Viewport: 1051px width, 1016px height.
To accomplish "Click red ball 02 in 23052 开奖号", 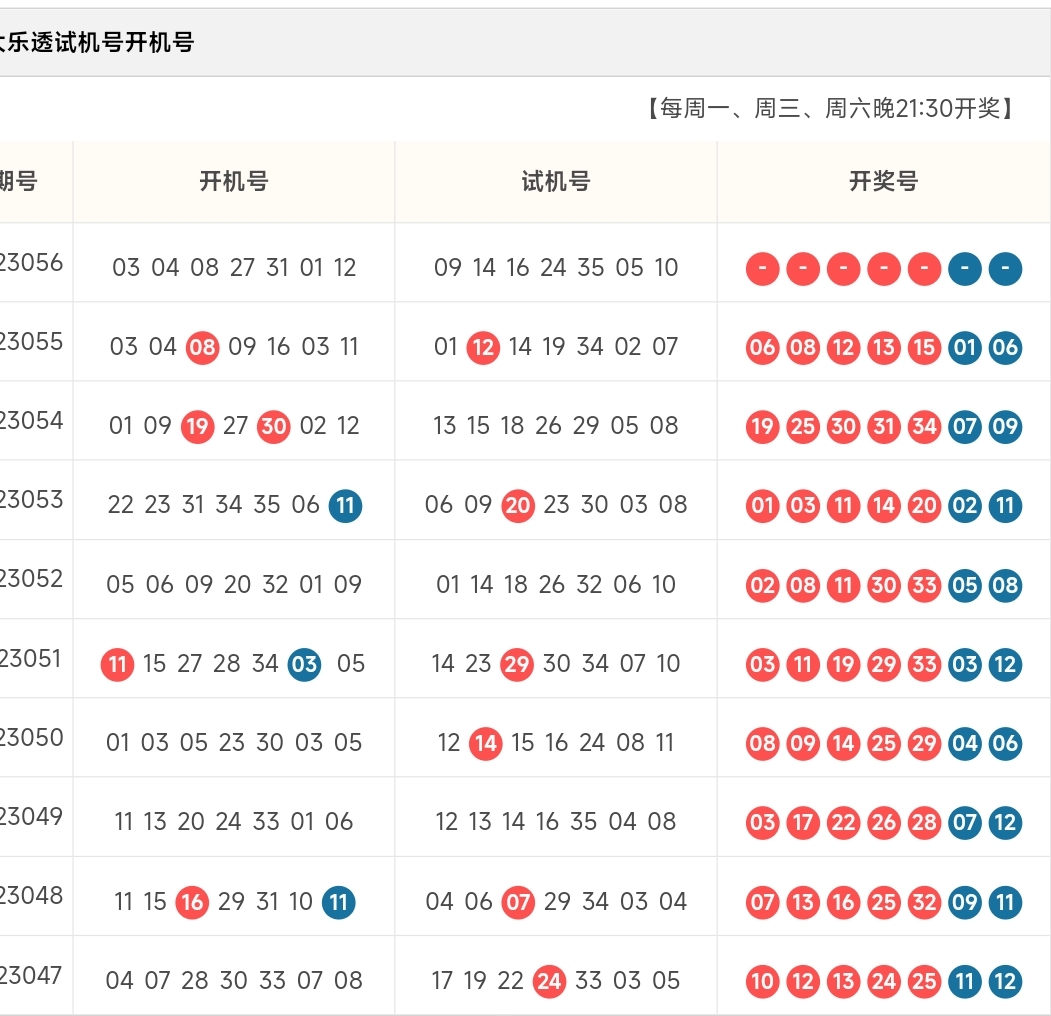I will coord(763,585).
